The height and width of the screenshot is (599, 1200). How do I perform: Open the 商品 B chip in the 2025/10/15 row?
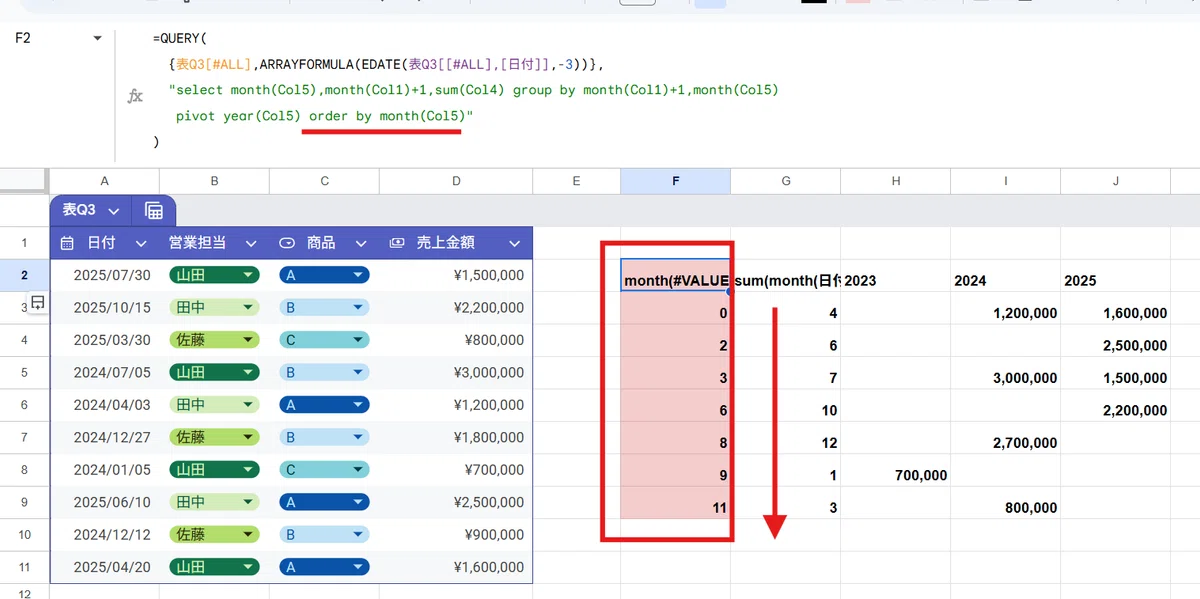pos(324,308)
